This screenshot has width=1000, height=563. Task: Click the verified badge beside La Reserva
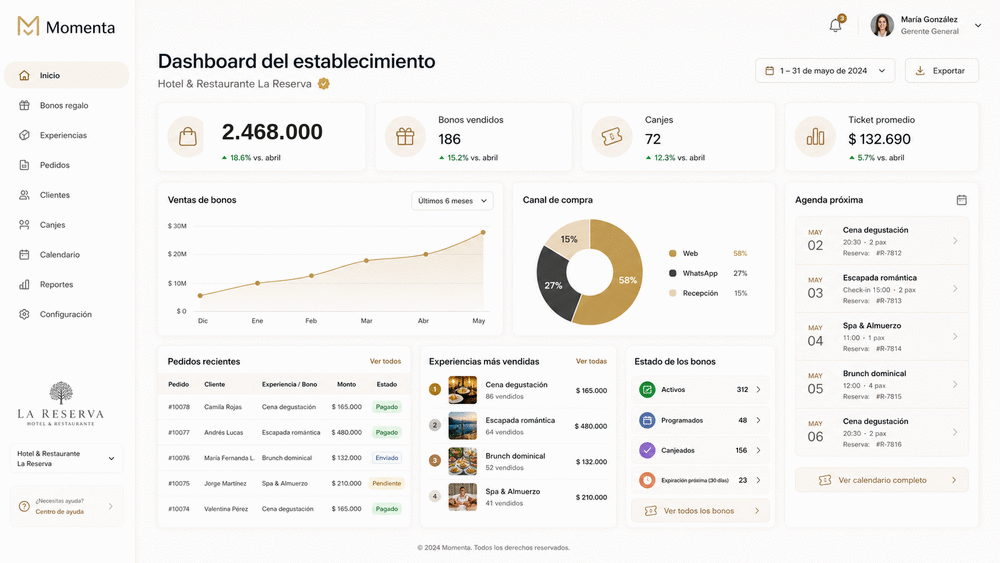tap(324, 84)
